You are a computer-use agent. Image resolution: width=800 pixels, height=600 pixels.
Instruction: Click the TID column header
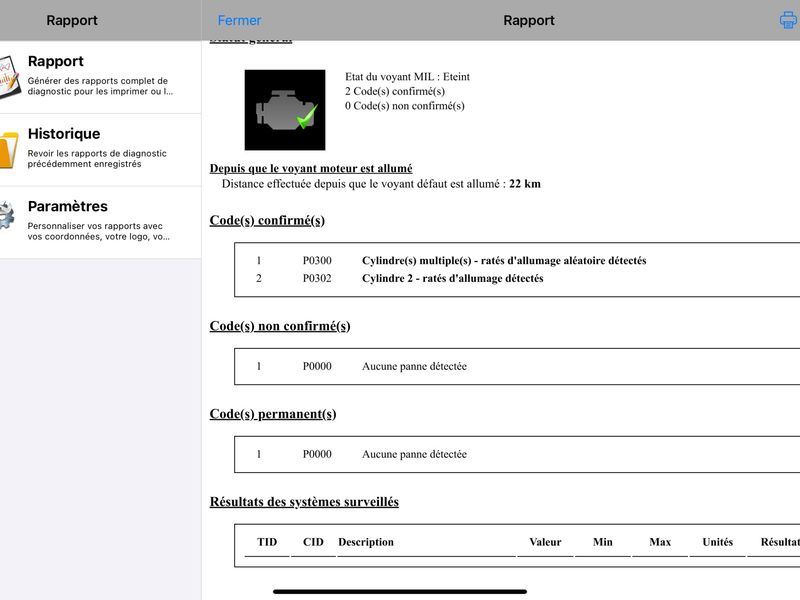[x=267, y=542]
